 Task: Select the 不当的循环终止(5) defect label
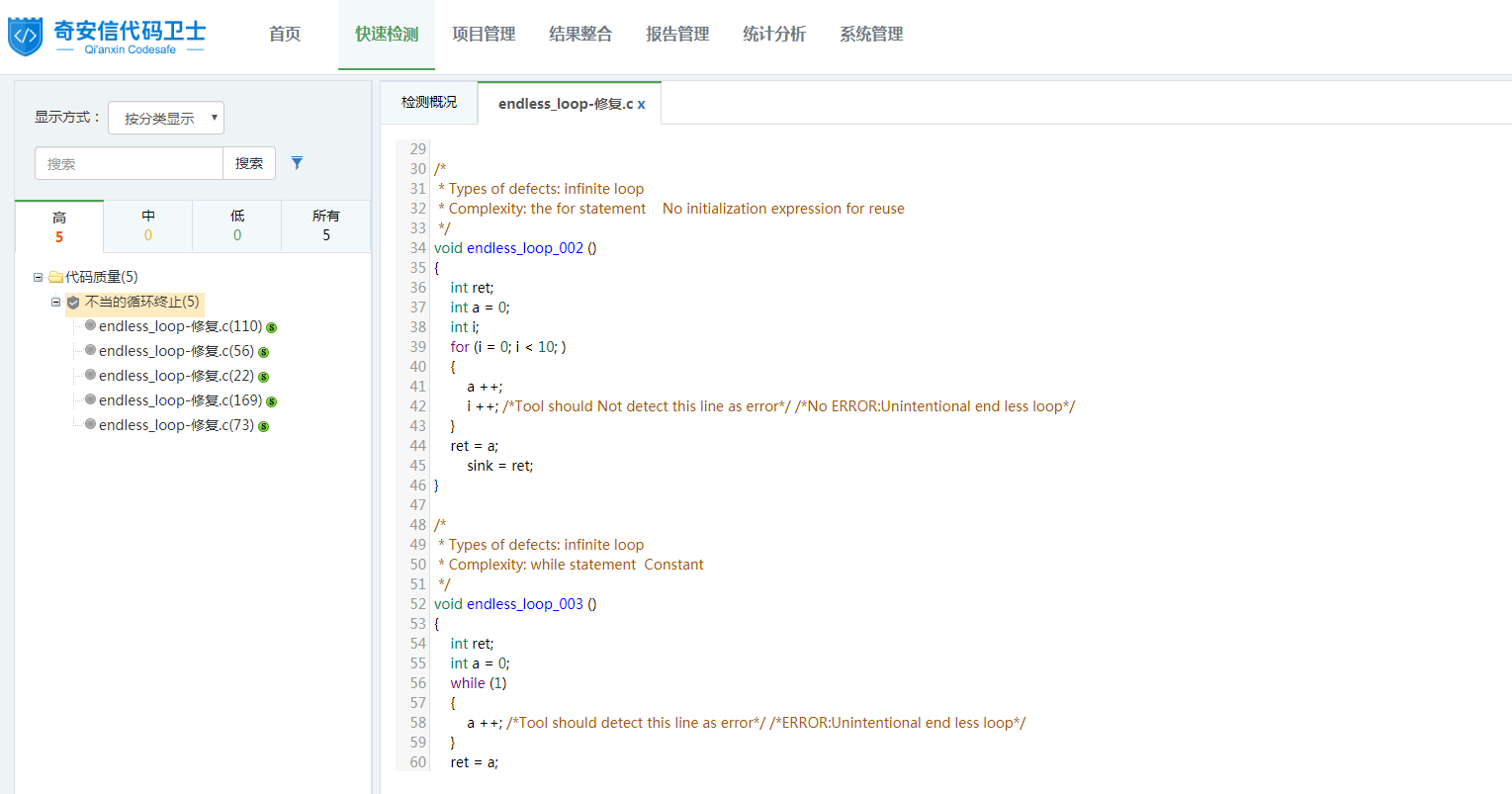click(x=142, y=302)
